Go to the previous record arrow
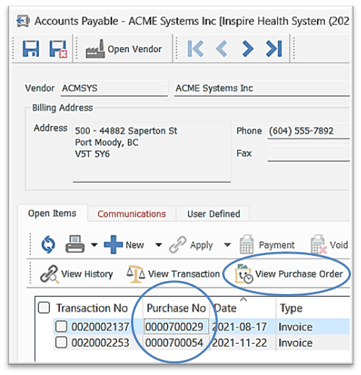The height and width of the screenshot is (375, 361). click(221, 49)
